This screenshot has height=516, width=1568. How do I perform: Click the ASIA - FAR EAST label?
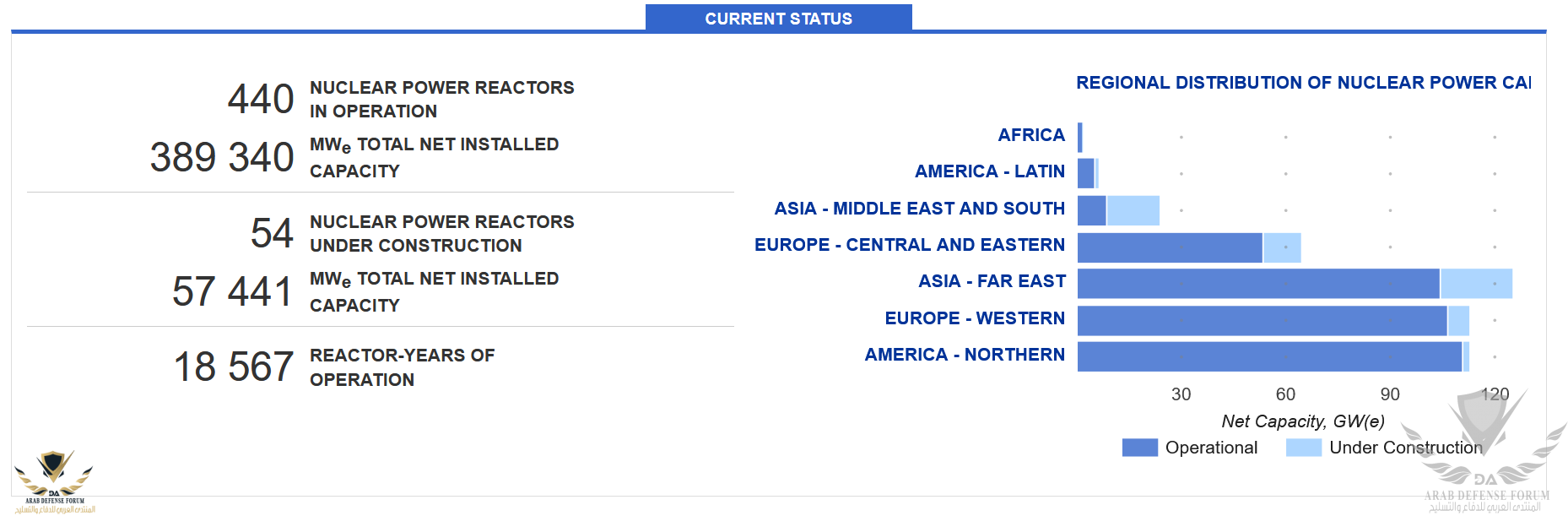pos(991,281)
